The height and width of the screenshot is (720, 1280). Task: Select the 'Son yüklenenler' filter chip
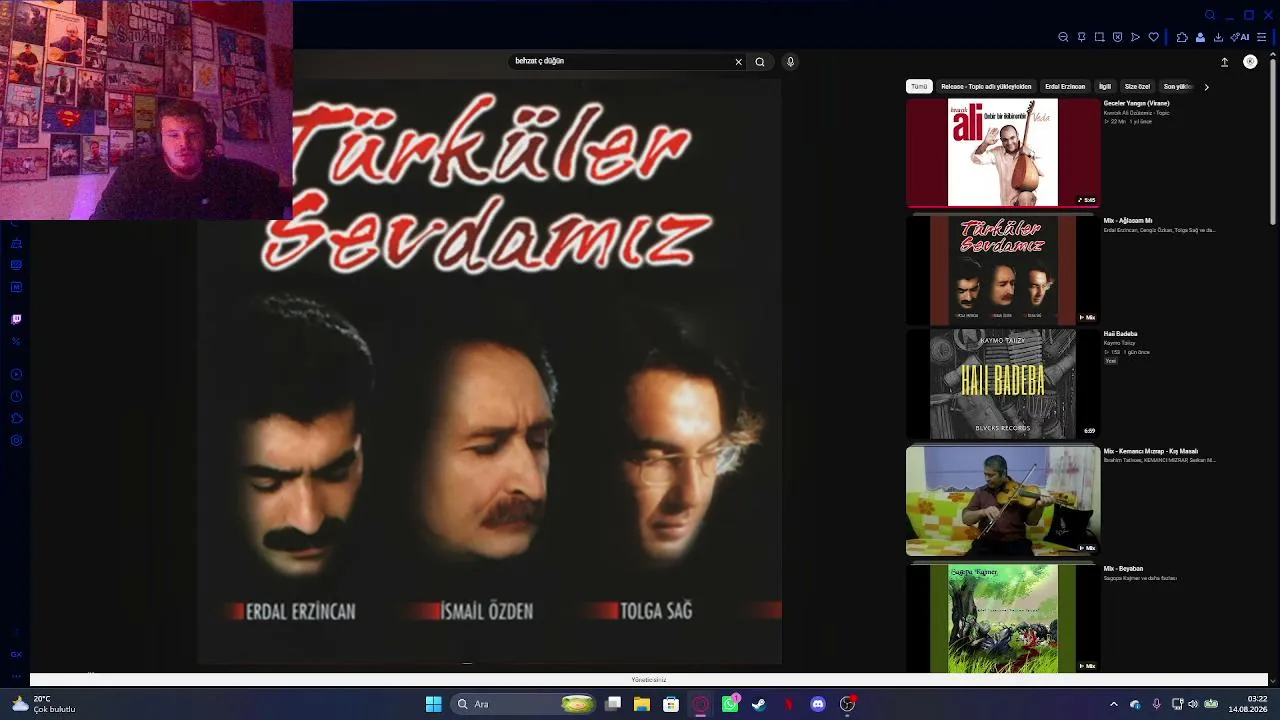pyautogui.click(x=1177, y=87)
